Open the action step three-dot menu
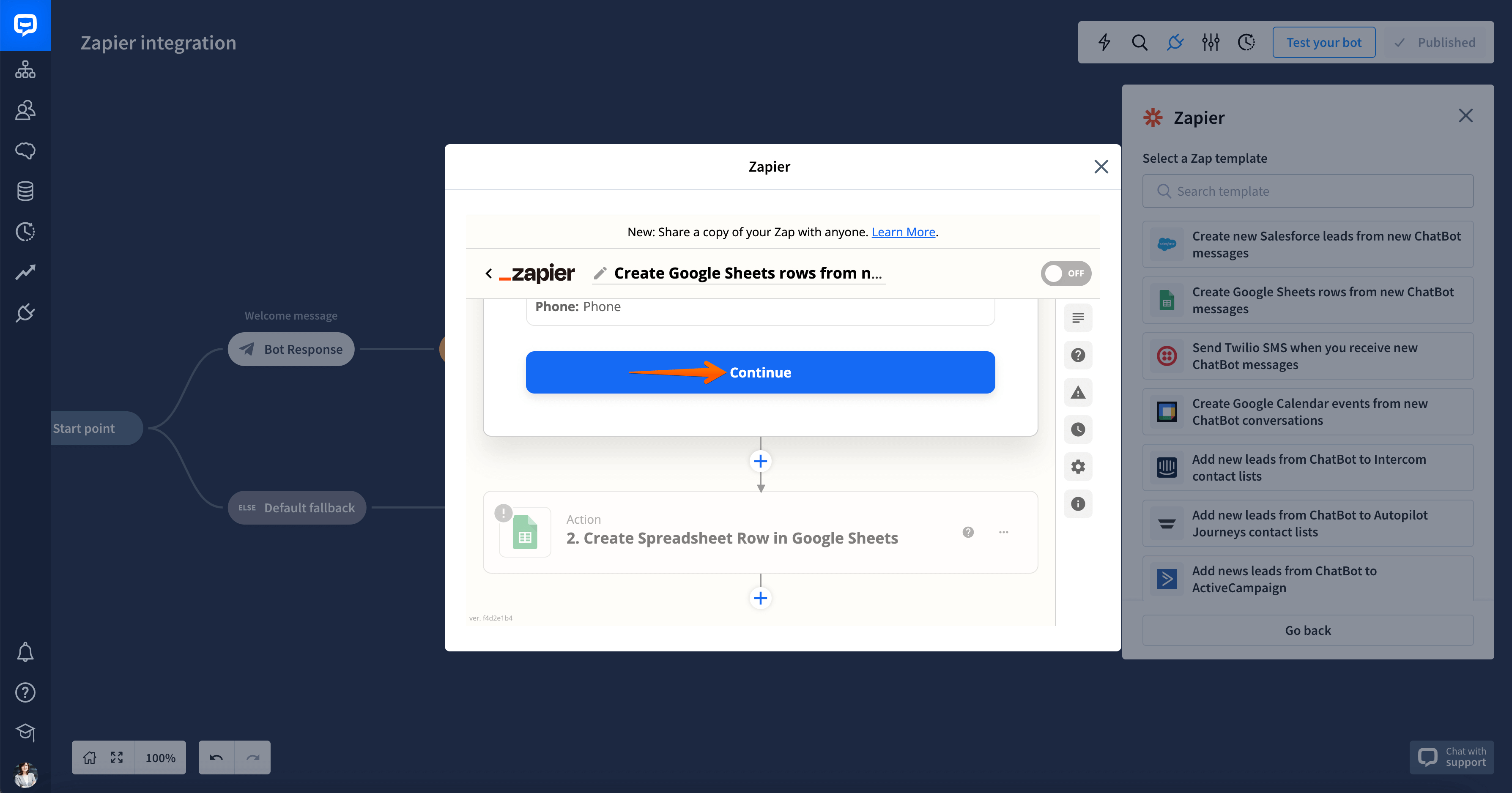1512x793 pixels. tap(1004, 532)
